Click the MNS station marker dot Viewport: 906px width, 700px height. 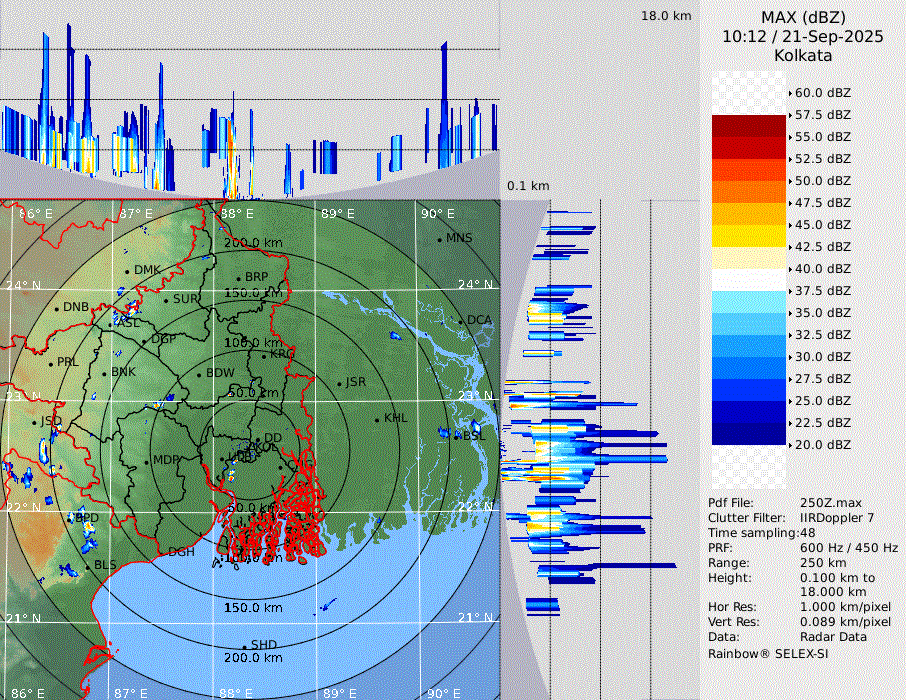[x=439, y=239]
